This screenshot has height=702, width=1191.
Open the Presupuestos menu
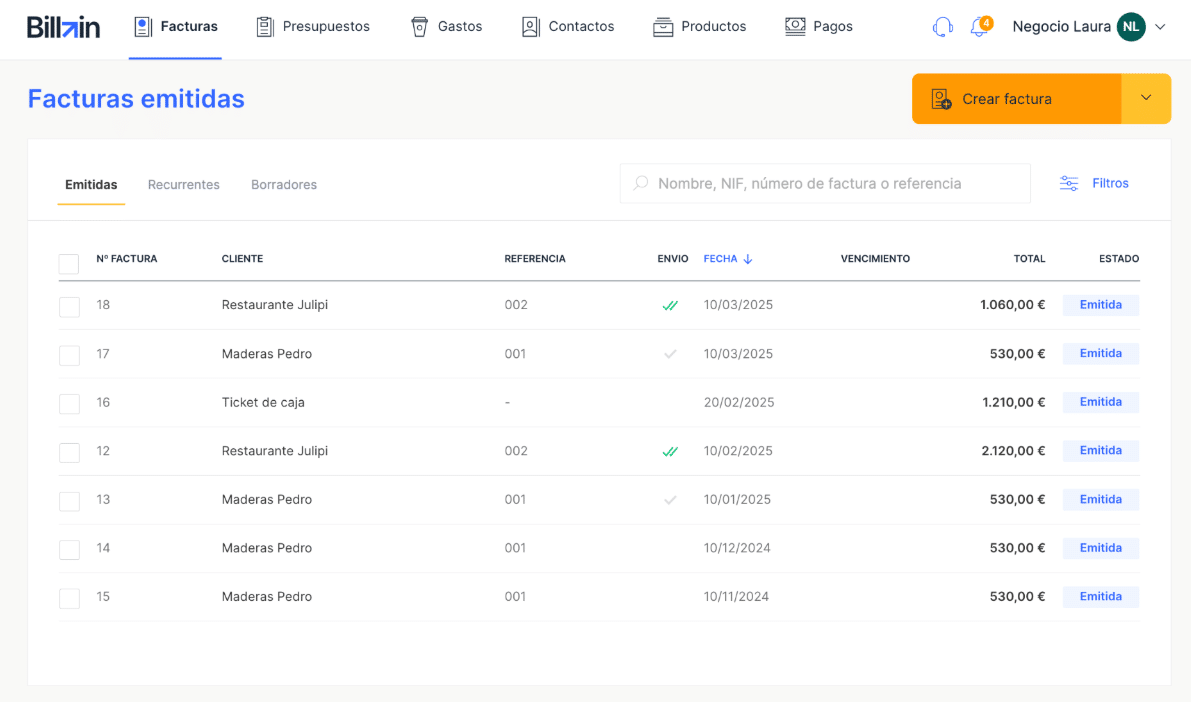(x=313, y=27)
